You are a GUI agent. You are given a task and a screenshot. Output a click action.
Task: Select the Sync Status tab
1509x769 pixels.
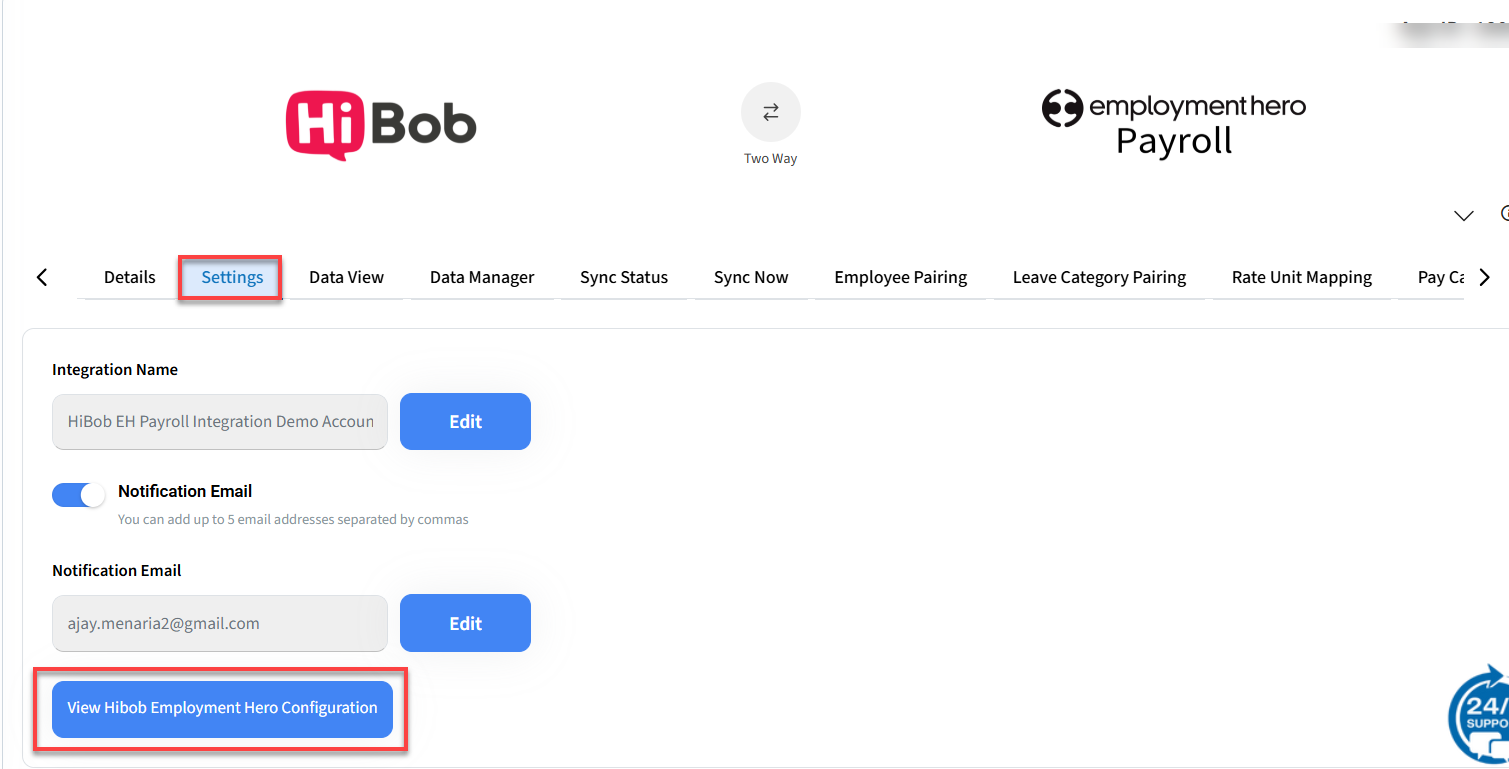tap(624, 277)
